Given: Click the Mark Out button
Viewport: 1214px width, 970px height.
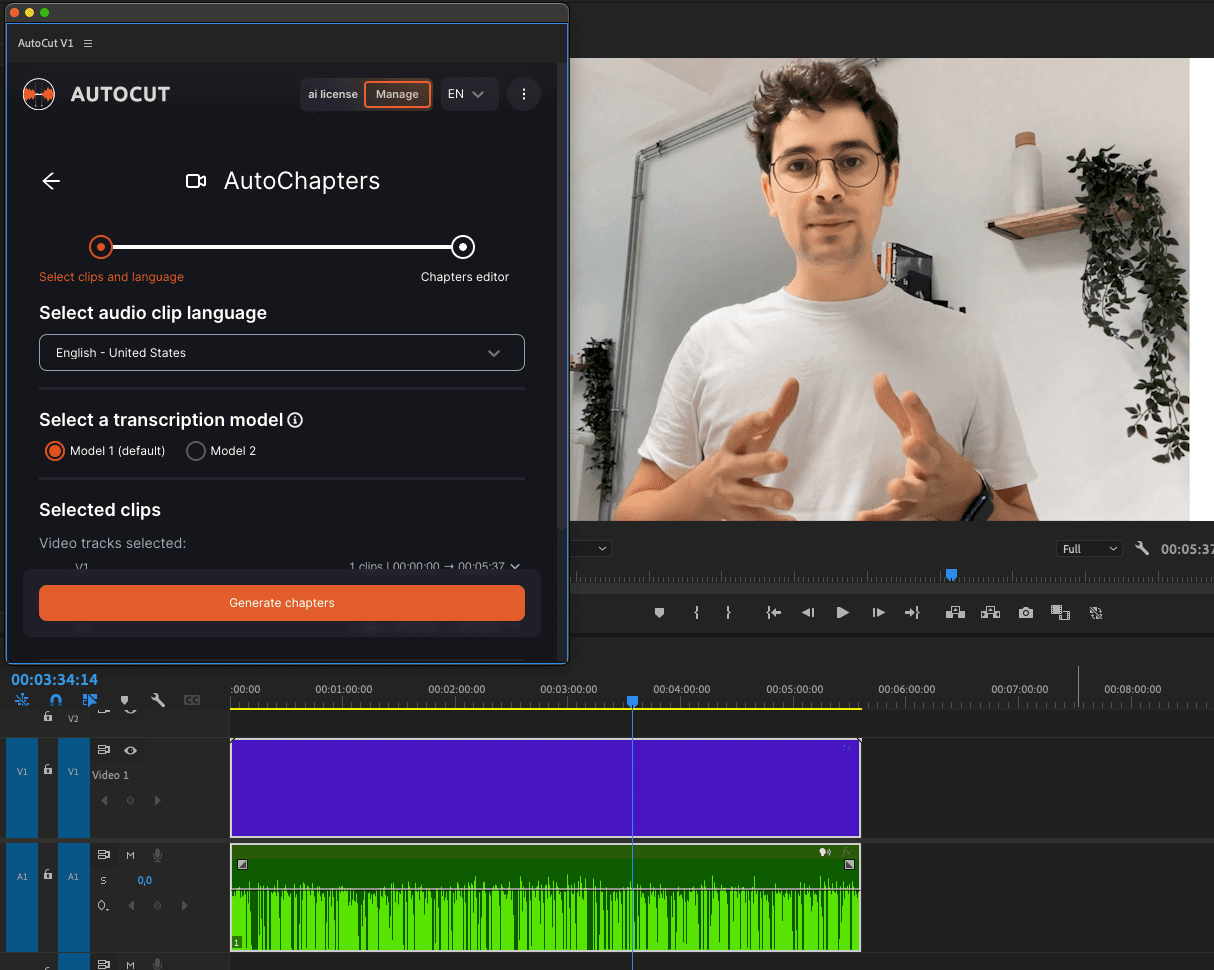Looking at the screenshot, I should point(728,613).
